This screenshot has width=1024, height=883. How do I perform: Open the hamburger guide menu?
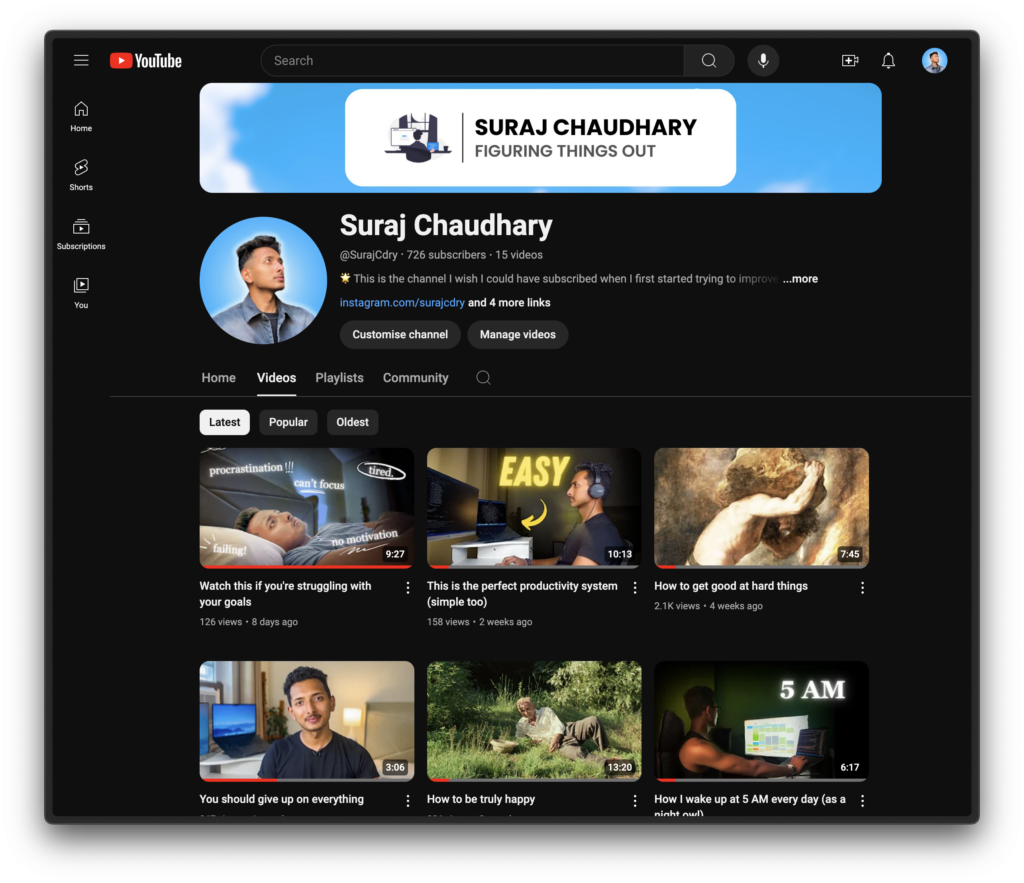pos(81,61)
